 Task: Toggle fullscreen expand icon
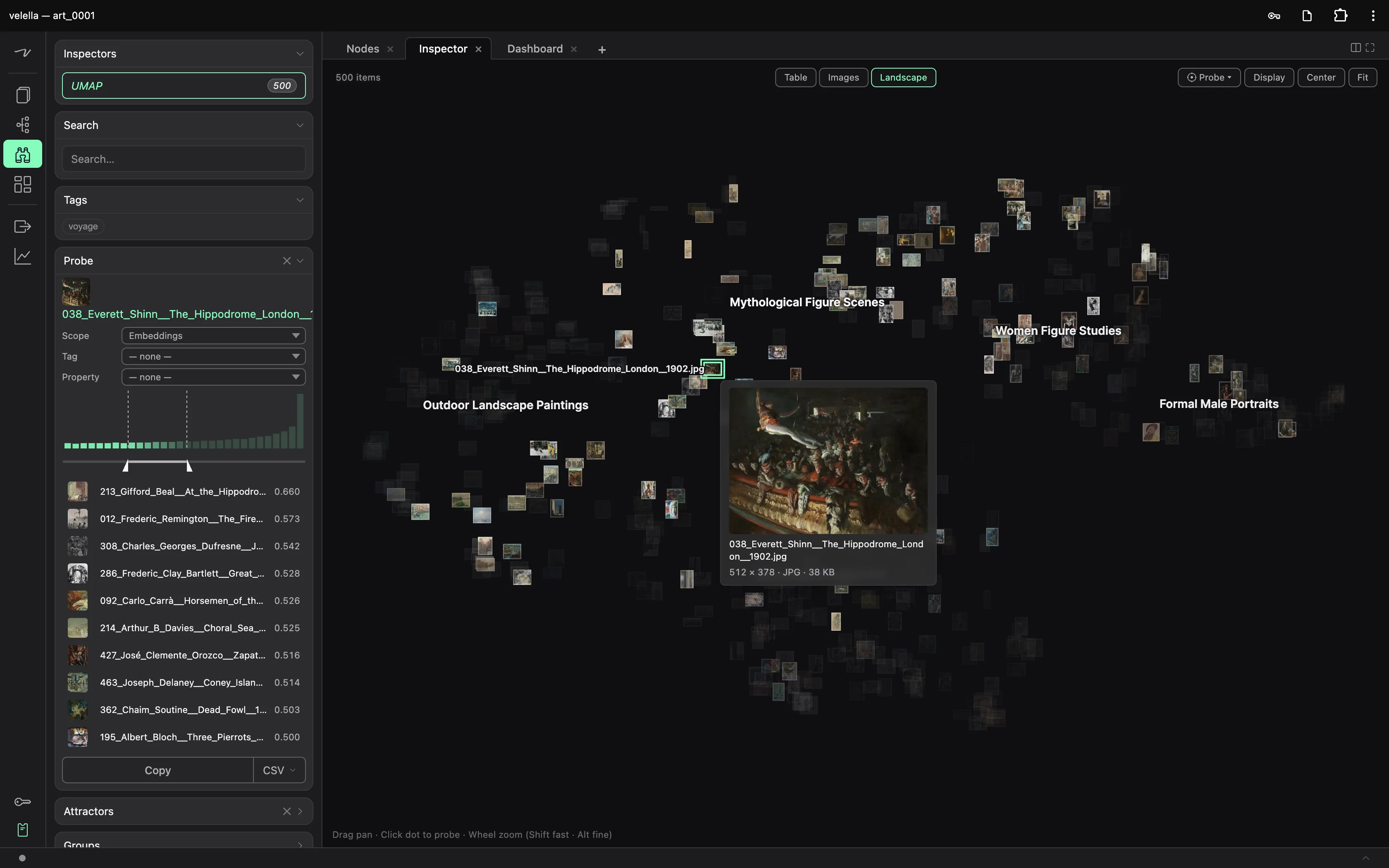[1370, 48]
